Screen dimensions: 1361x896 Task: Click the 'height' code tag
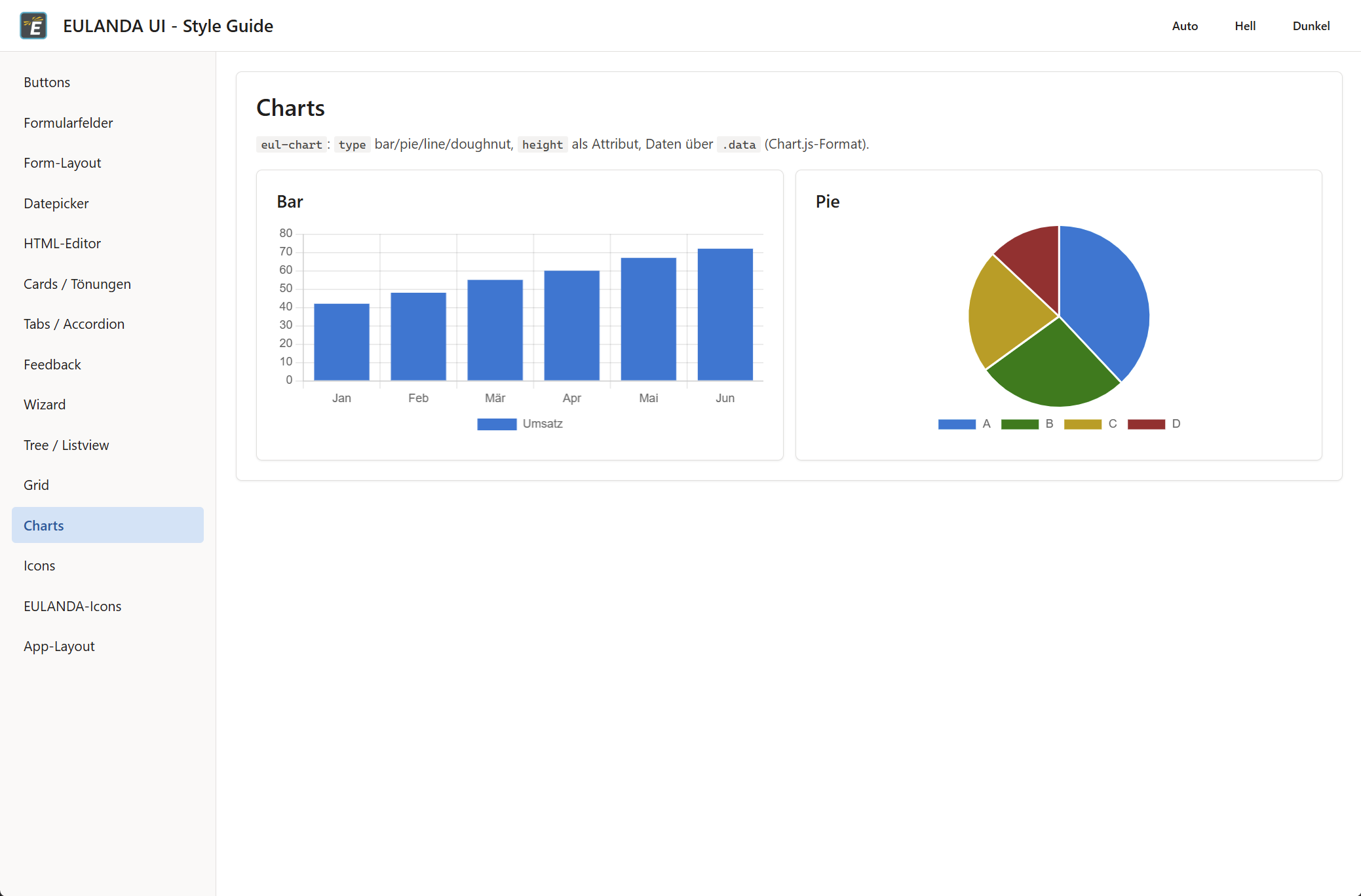tap(543, 145)
